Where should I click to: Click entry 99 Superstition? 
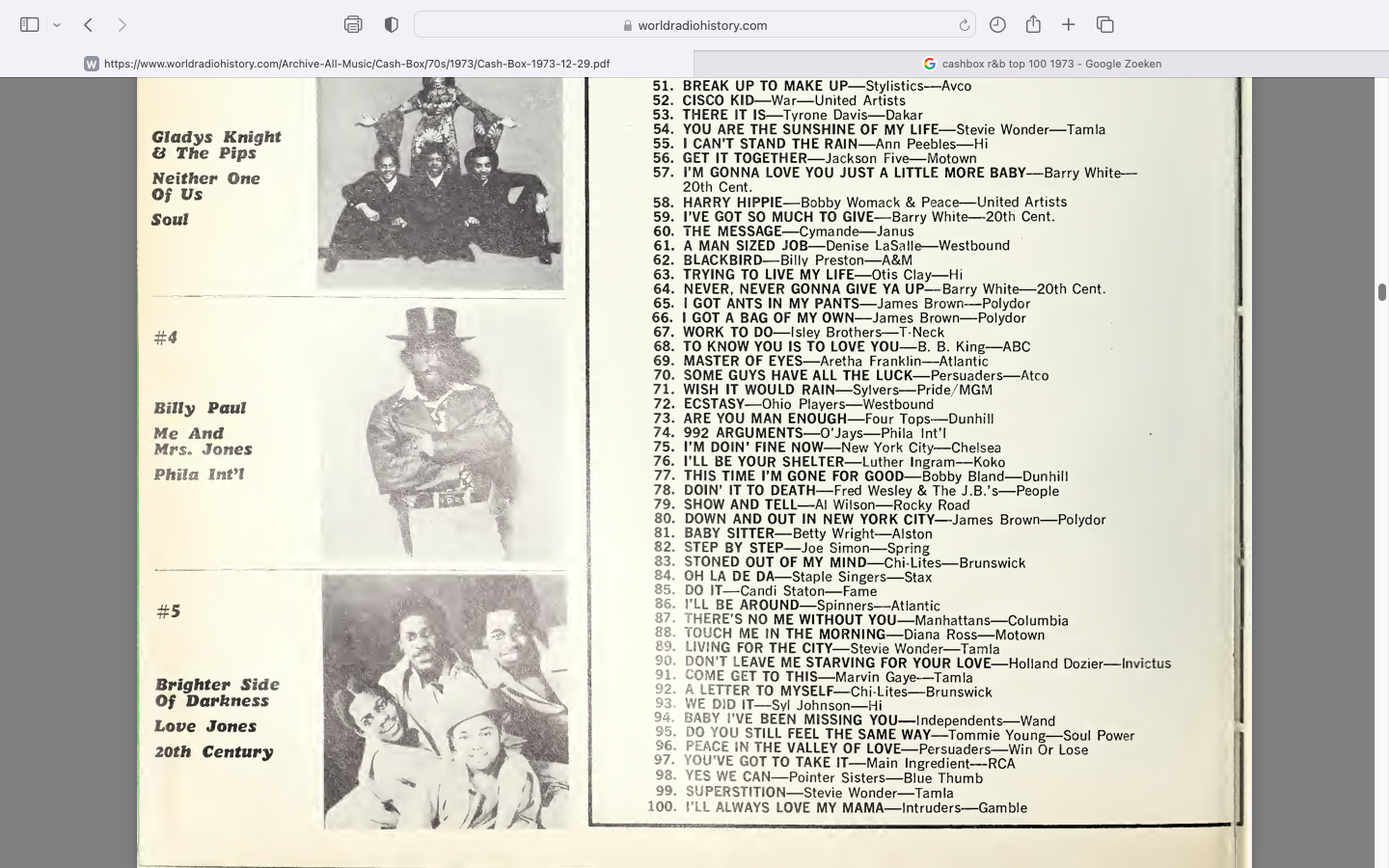803,793
